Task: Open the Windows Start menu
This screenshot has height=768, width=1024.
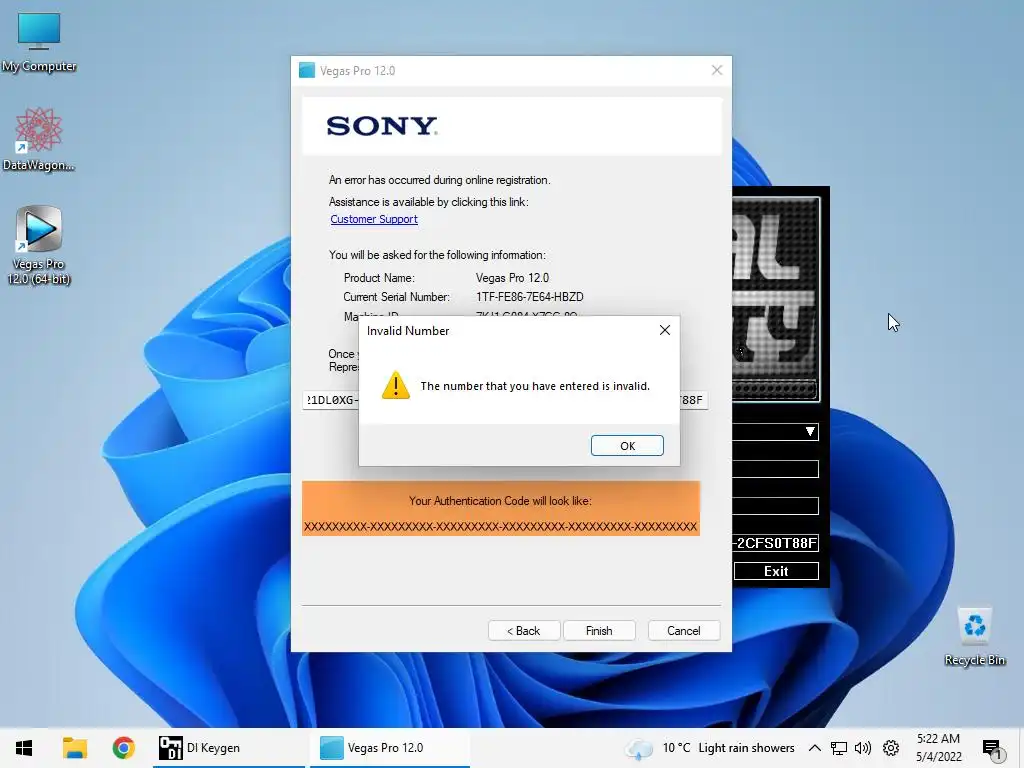Action: point(24,748)
